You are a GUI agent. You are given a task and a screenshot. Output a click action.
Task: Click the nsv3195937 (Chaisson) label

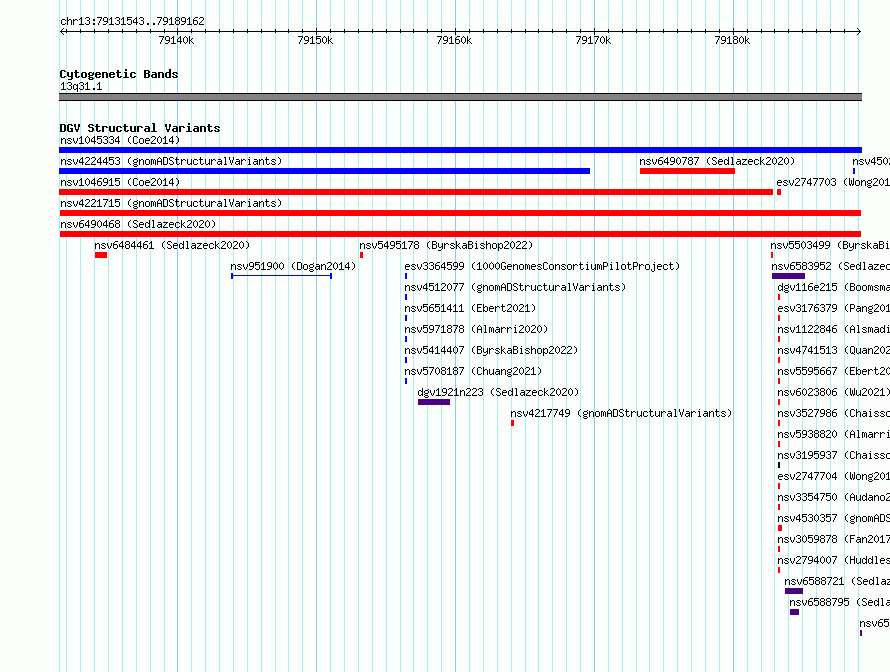pyautogui.click(x=833, y=455)
